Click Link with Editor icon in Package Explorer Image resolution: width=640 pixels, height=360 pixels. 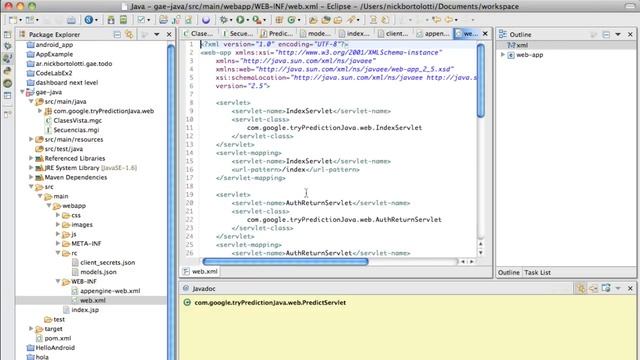(x=129, y=35)
